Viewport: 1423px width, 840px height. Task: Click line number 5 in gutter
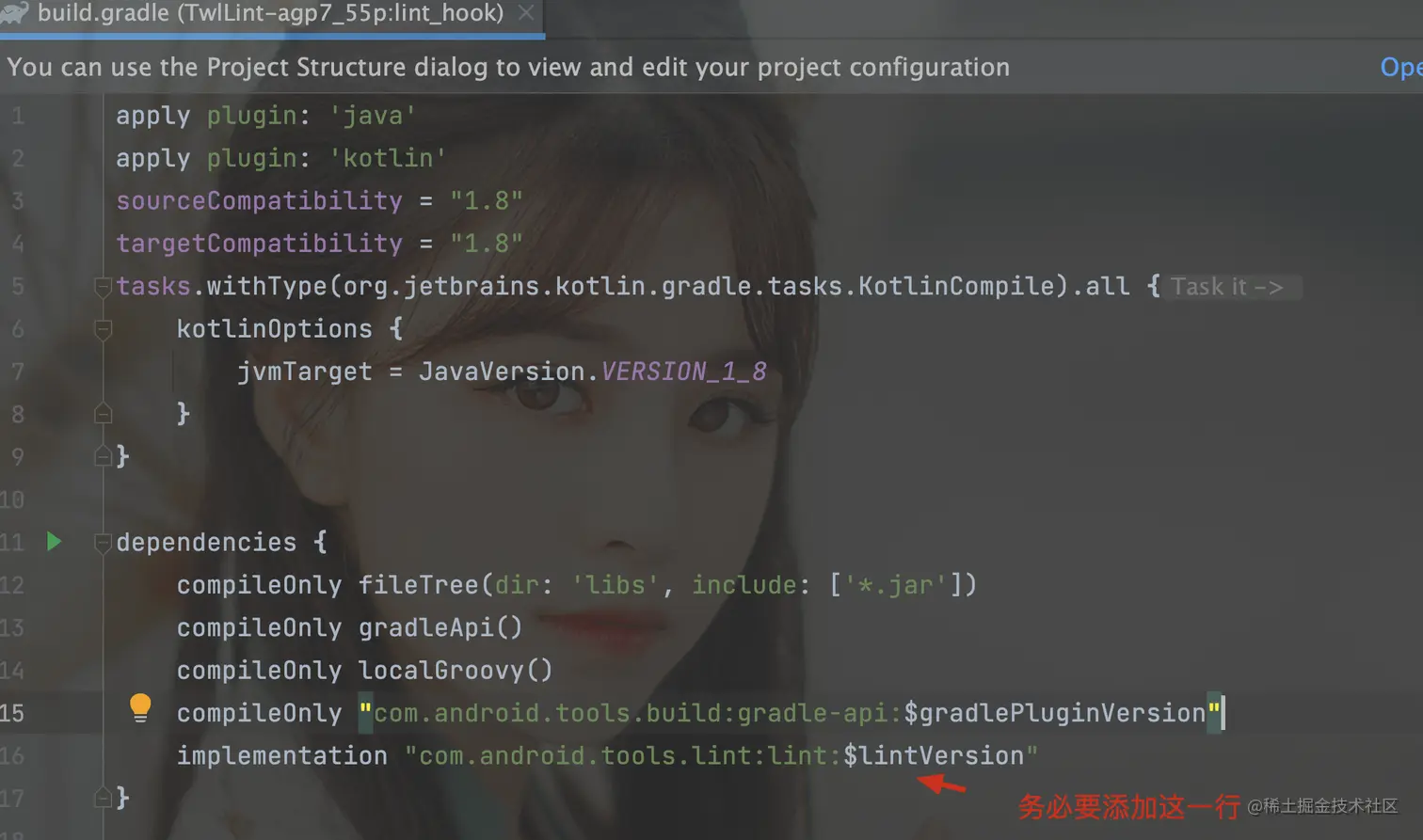click(18, 286)
